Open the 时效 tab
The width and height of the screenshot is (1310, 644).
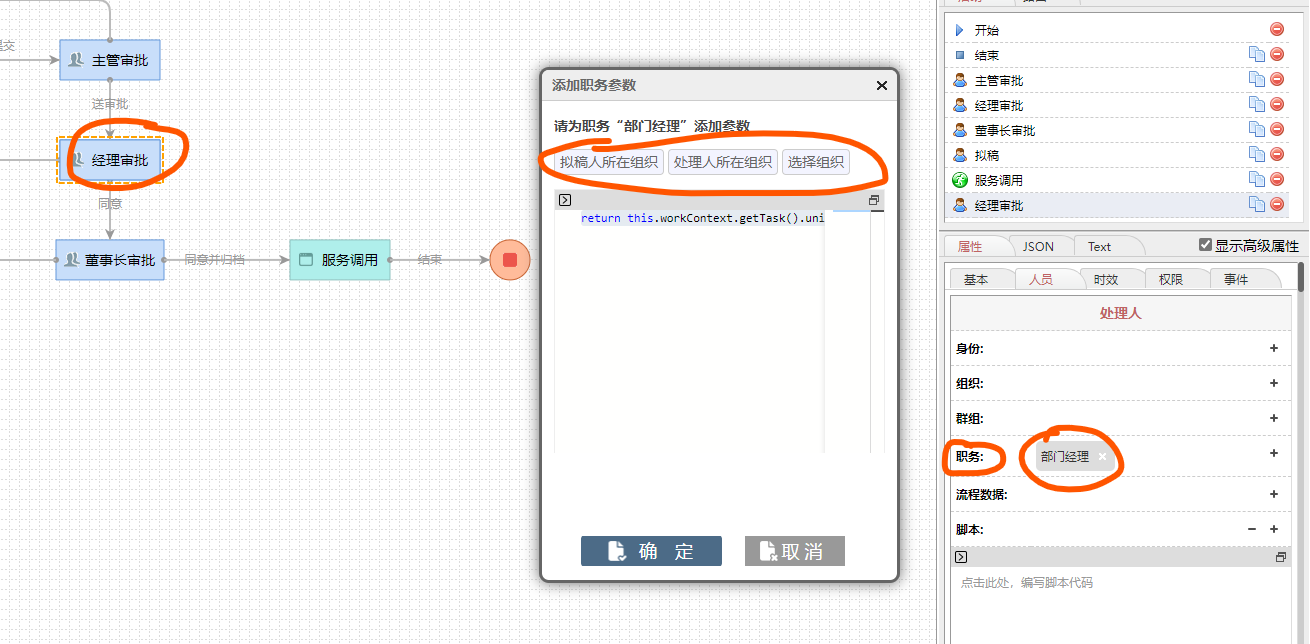coord(1106,279)
